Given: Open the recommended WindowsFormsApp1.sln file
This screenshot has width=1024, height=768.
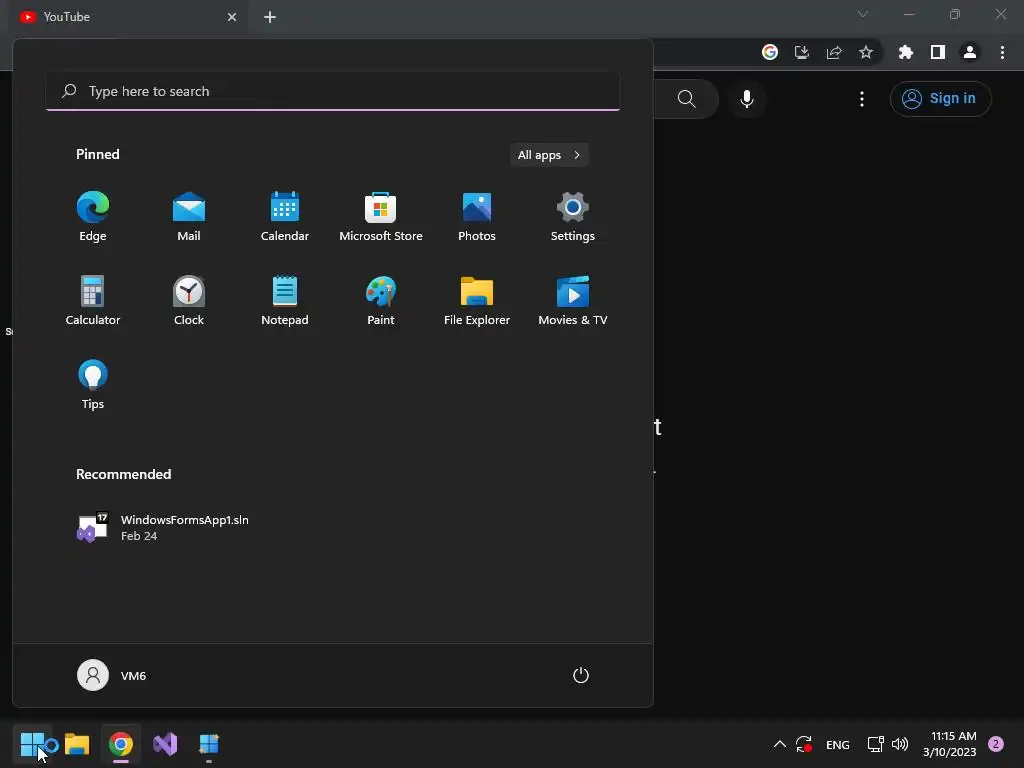Looking at the screenshot, I should point(163,528).
